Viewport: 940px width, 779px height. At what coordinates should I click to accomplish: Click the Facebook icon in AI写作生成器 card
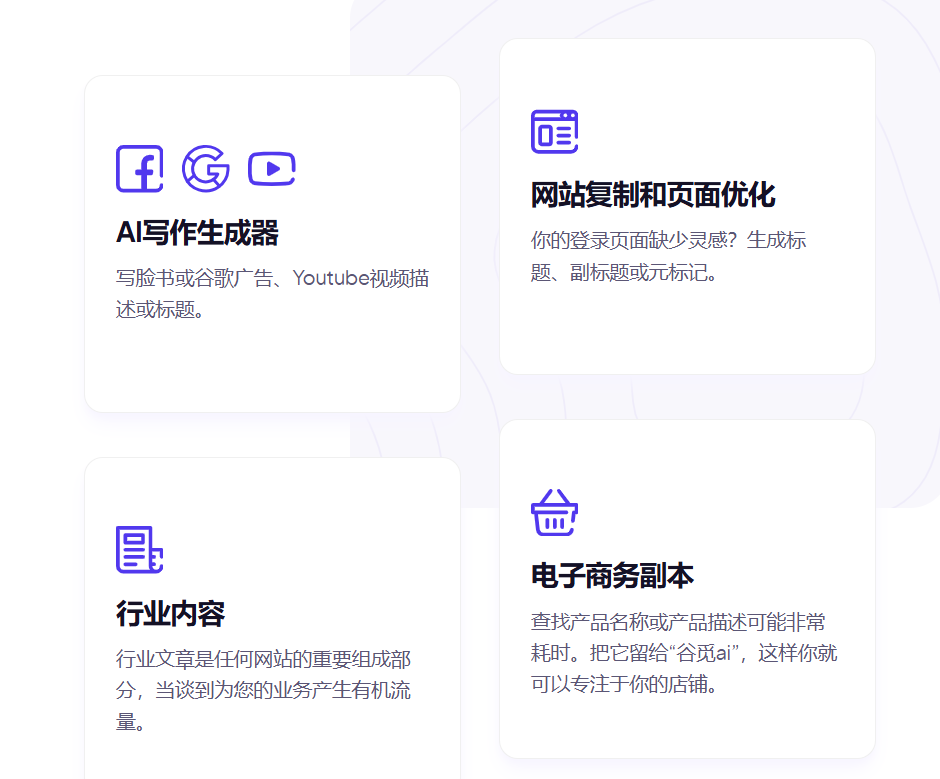(x=139, y=168)
